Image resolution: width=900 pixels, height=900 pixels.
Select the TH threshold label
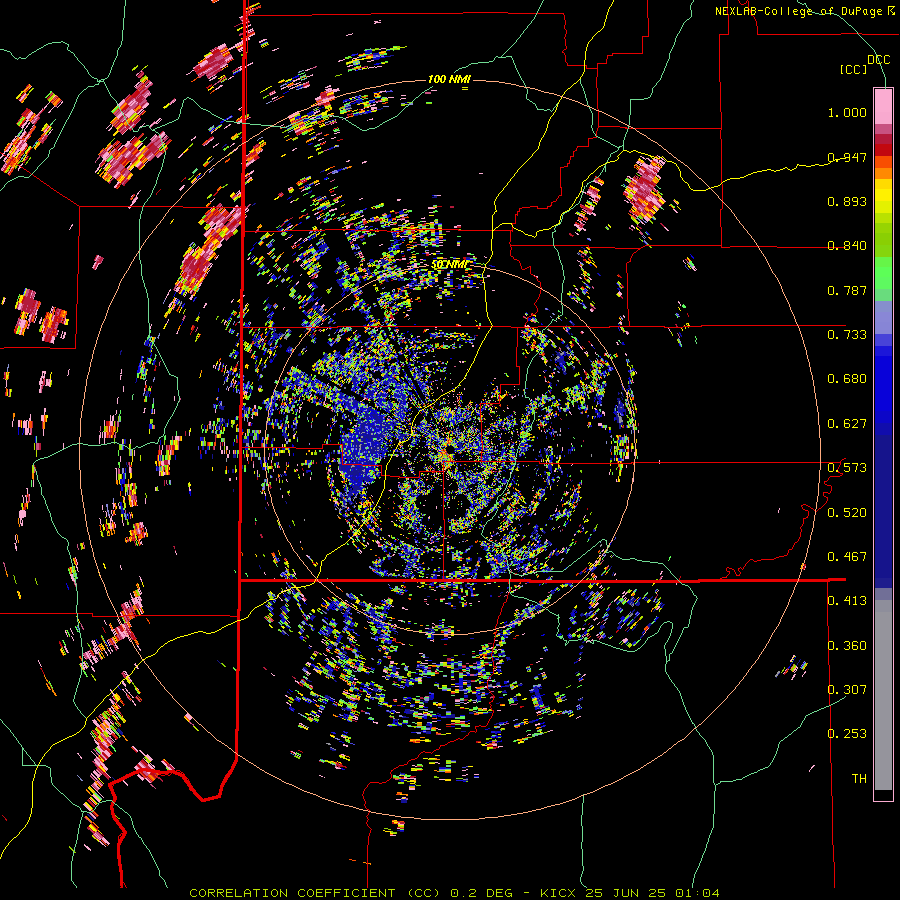tap(859, 779)
